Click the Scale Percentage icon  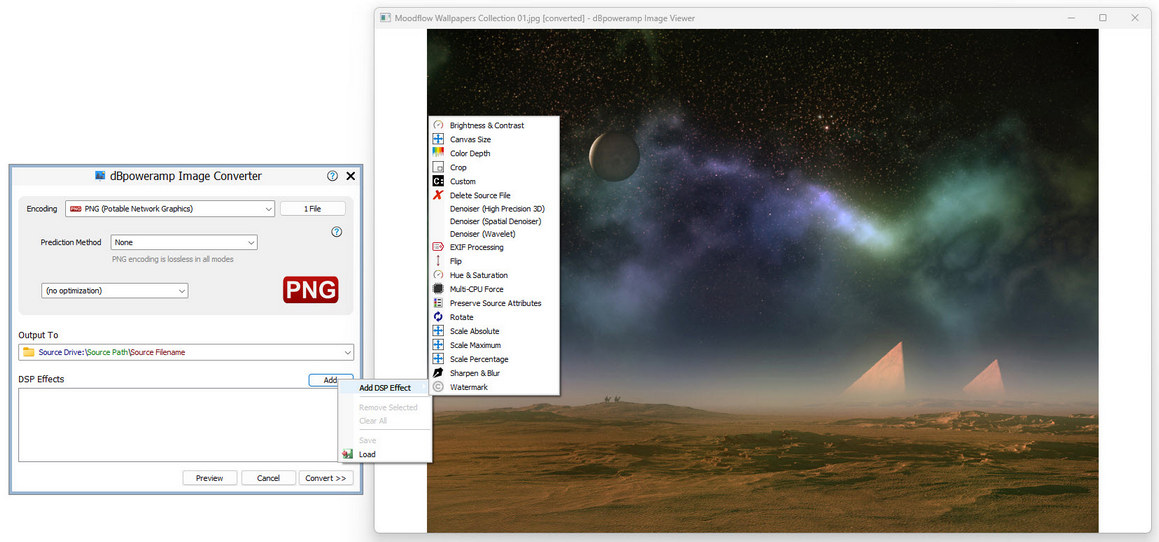(x=438, y=359)
